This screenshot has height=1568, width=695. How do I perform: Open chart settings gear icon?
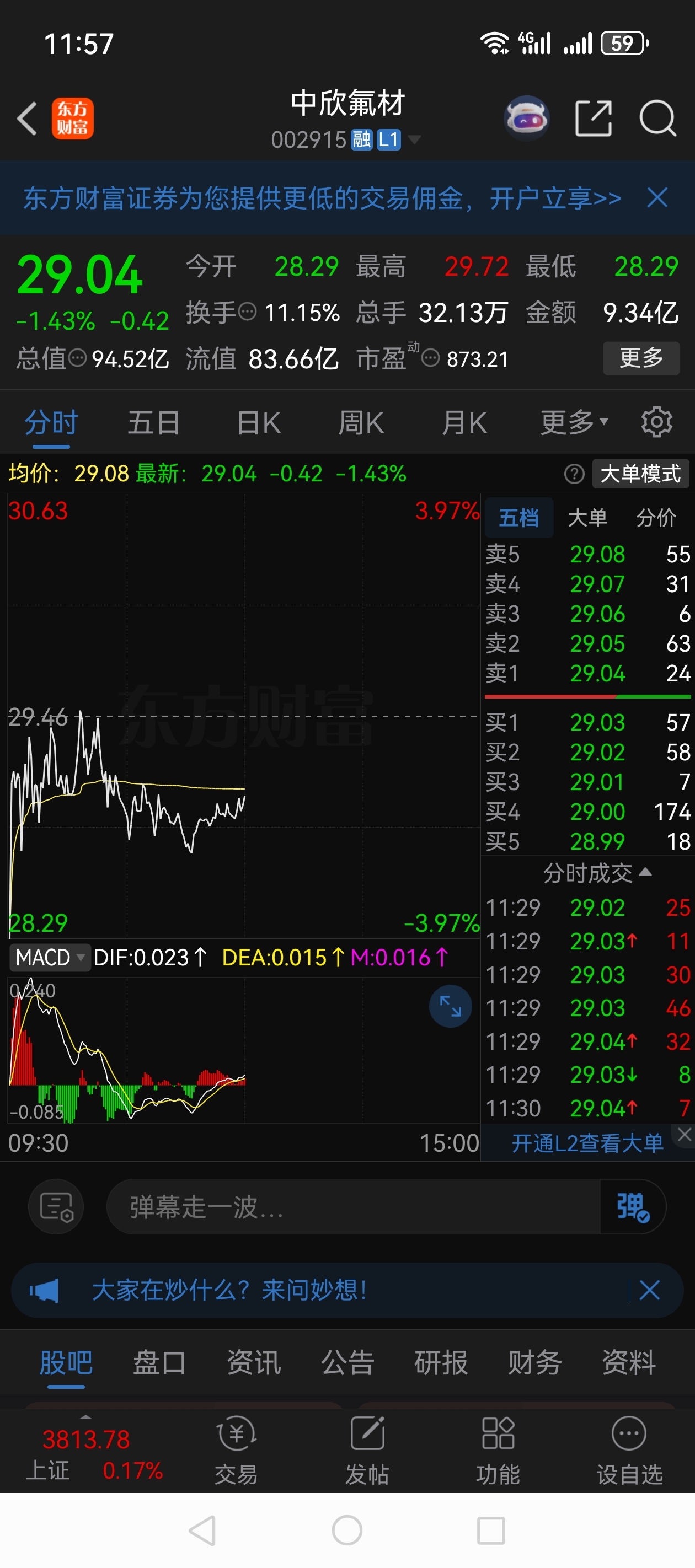(656, 422)
